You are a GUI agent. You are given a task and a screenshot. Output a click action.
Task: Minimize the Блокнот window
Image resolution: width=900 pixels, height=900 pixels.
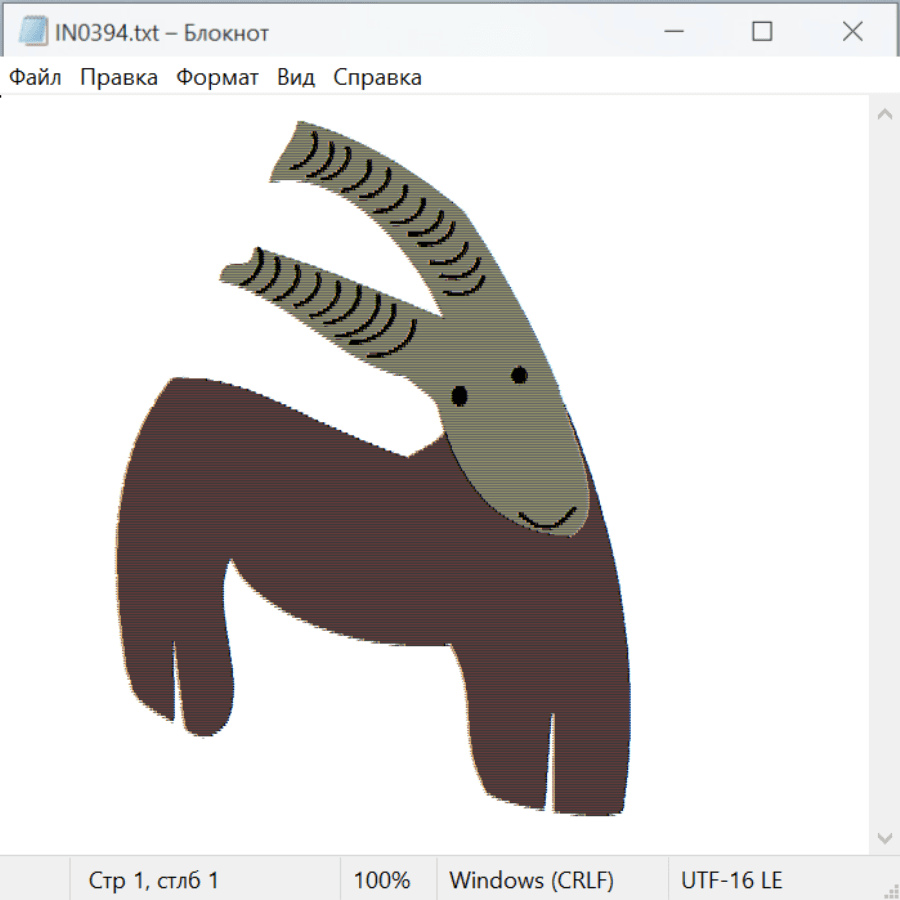(x=672, y=32)
